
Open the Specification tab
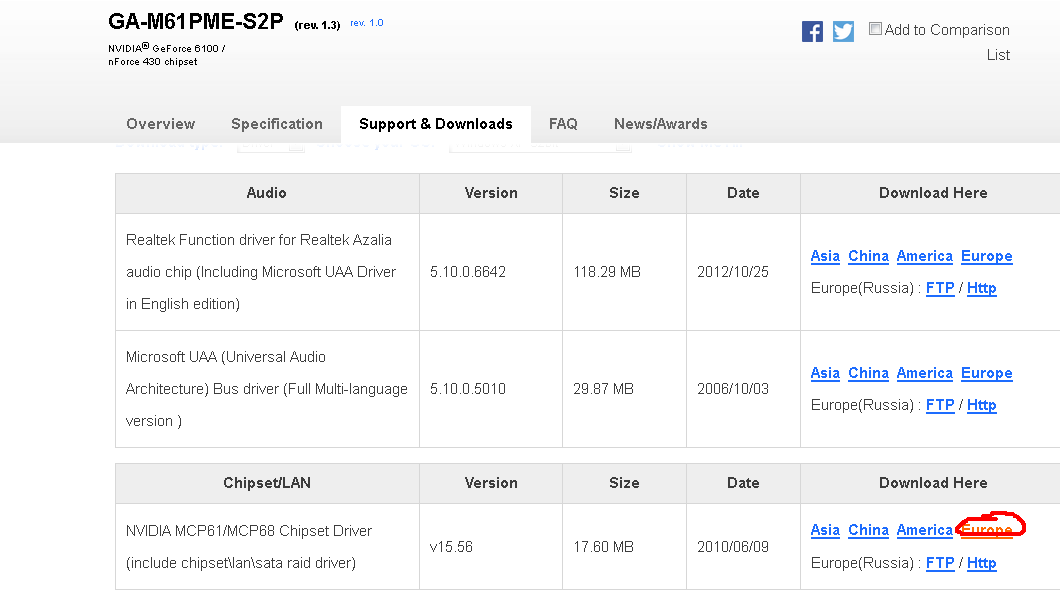pos(277,124)
